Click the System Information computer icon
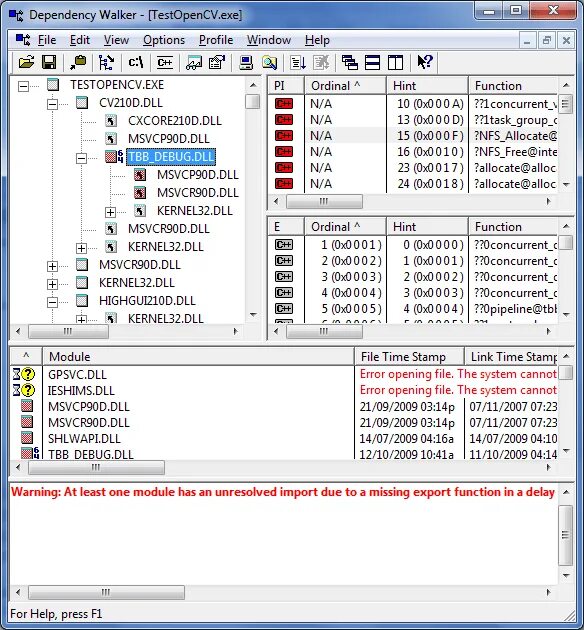Screen dimensions: 584x630 (246, 63)
